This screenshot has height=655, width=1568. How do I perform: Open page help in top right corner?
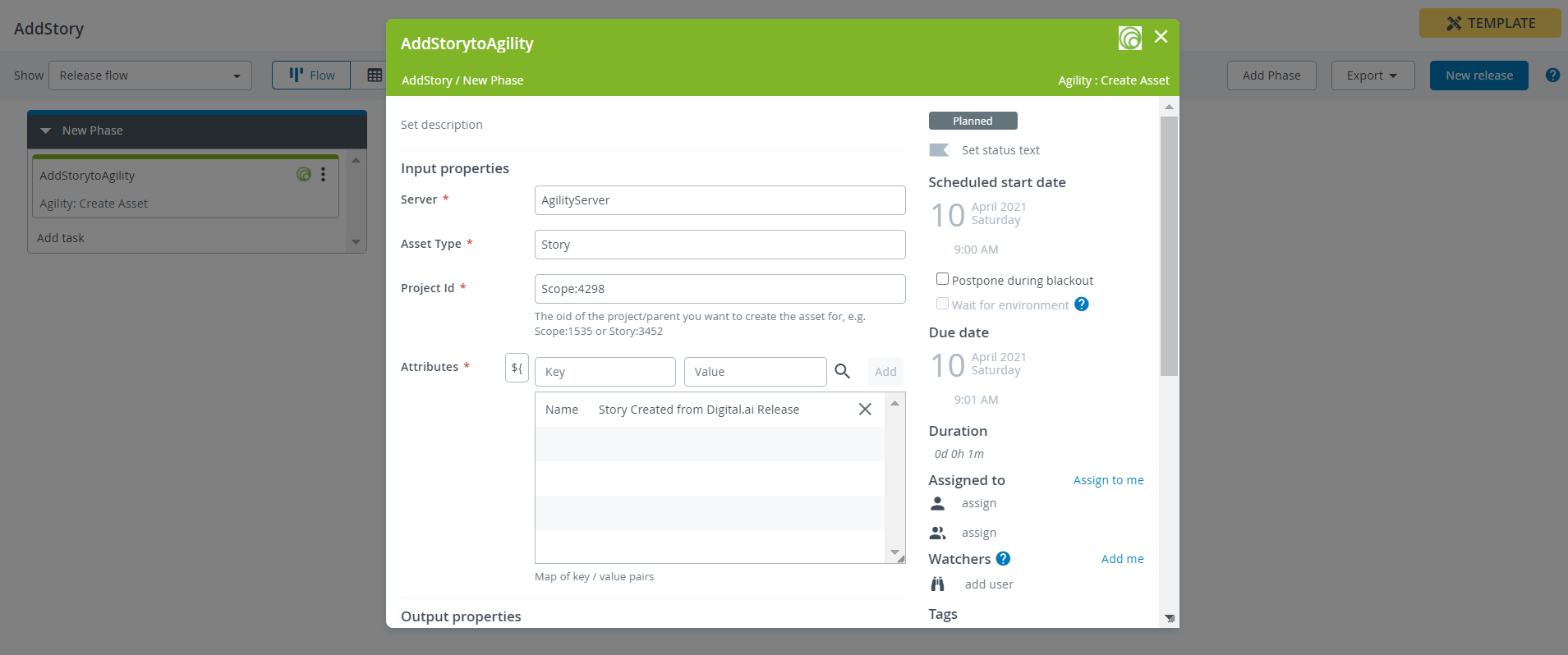coord(1552,75)
